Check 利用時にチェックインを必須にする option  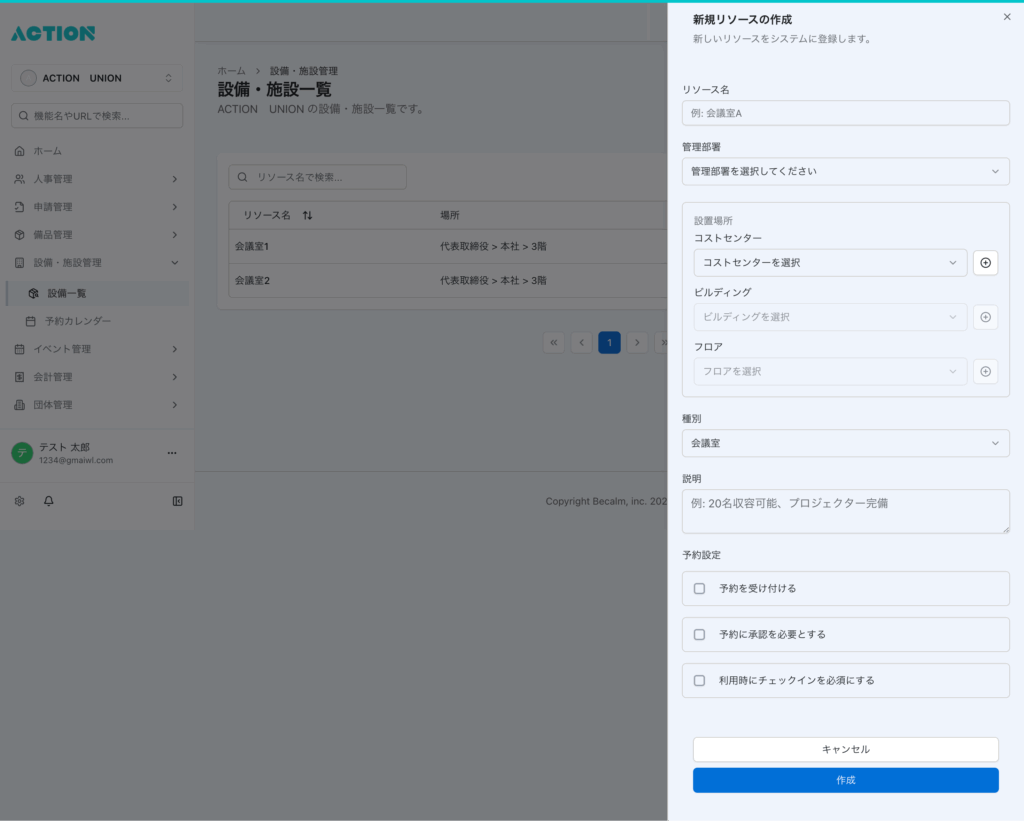tap(699, 681)
